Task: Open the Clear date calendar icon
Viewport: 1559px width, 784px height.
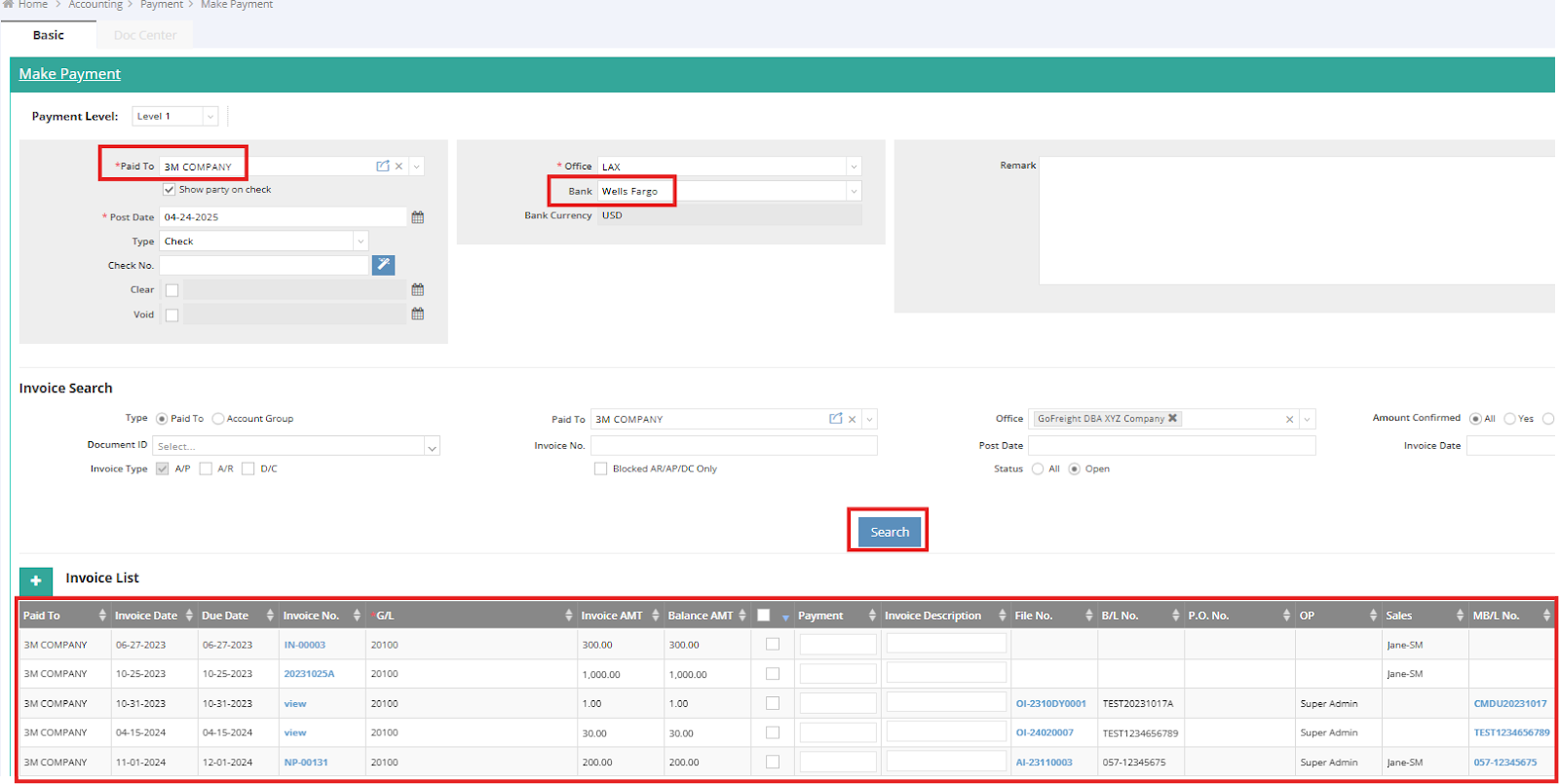Action: [418, 290]
